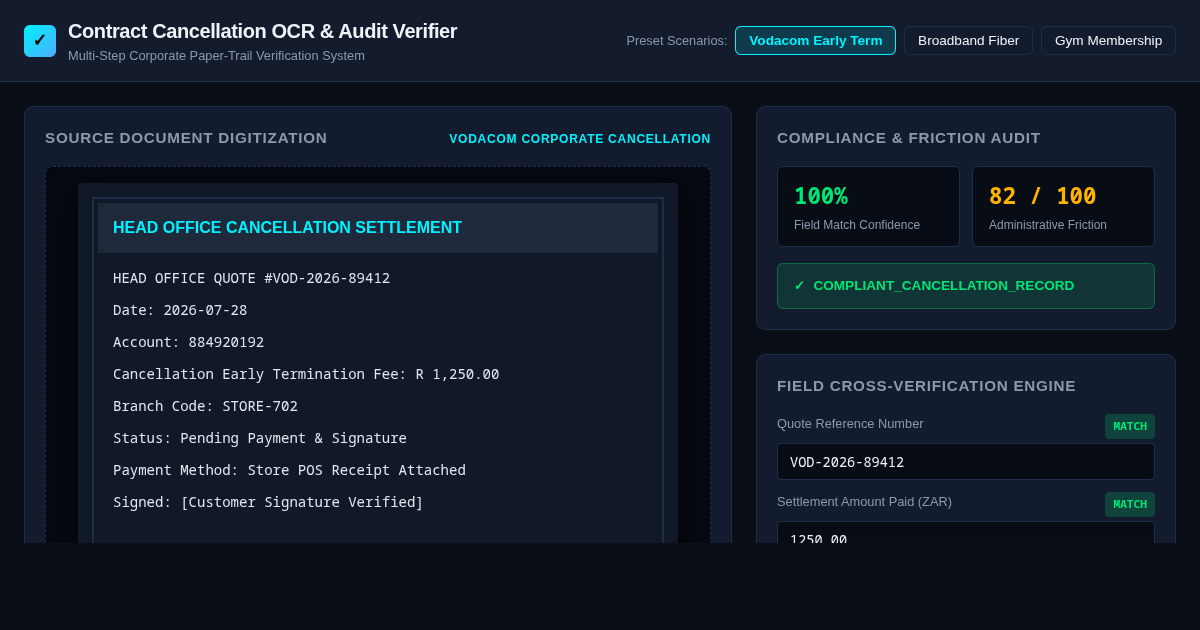Click the COMPLIANT_CANCELLATION_RECORD status banner
1200x630 pixels.
966,286
